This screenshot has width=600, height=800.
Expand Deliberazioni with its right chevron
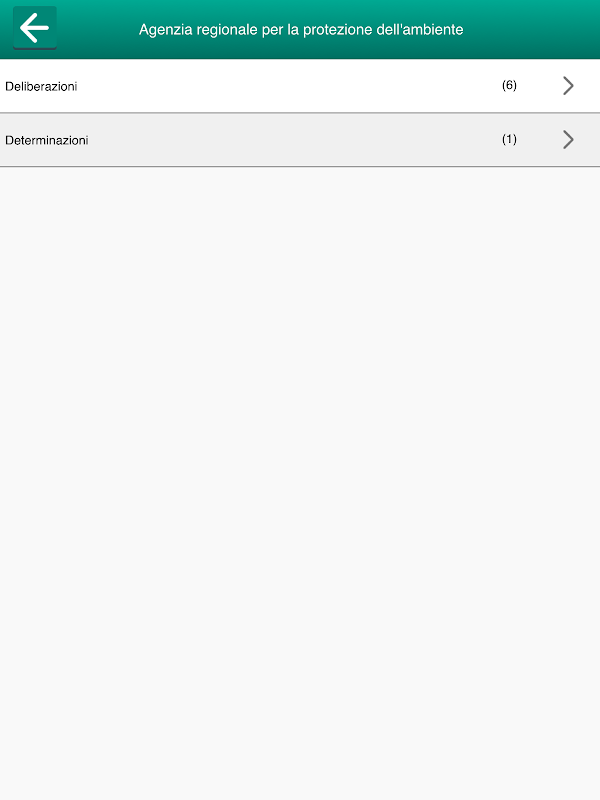[x=568, y=86]
